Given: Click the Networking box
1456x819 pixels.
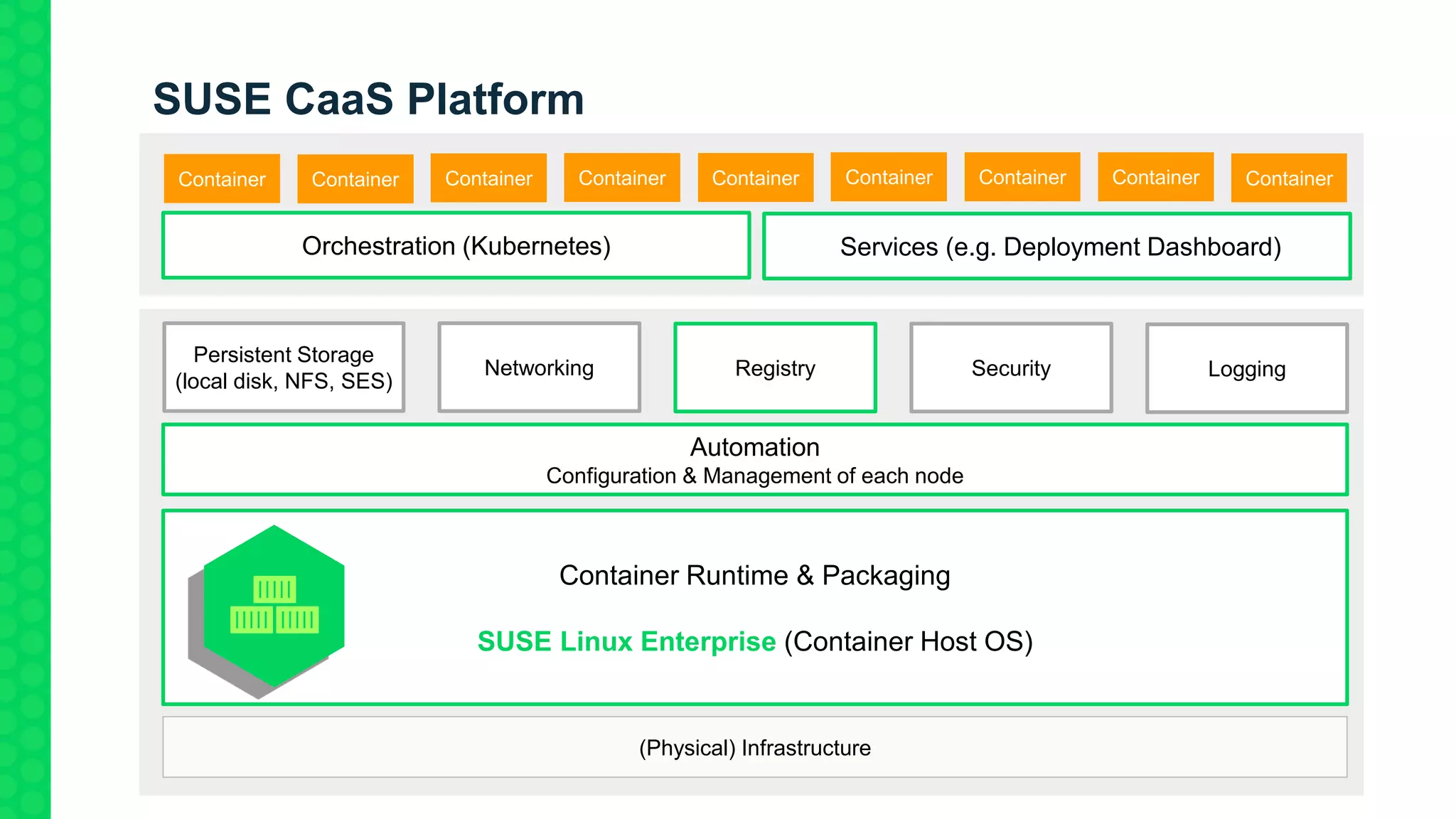Looking at the screenshot, I should click(539, 368).
